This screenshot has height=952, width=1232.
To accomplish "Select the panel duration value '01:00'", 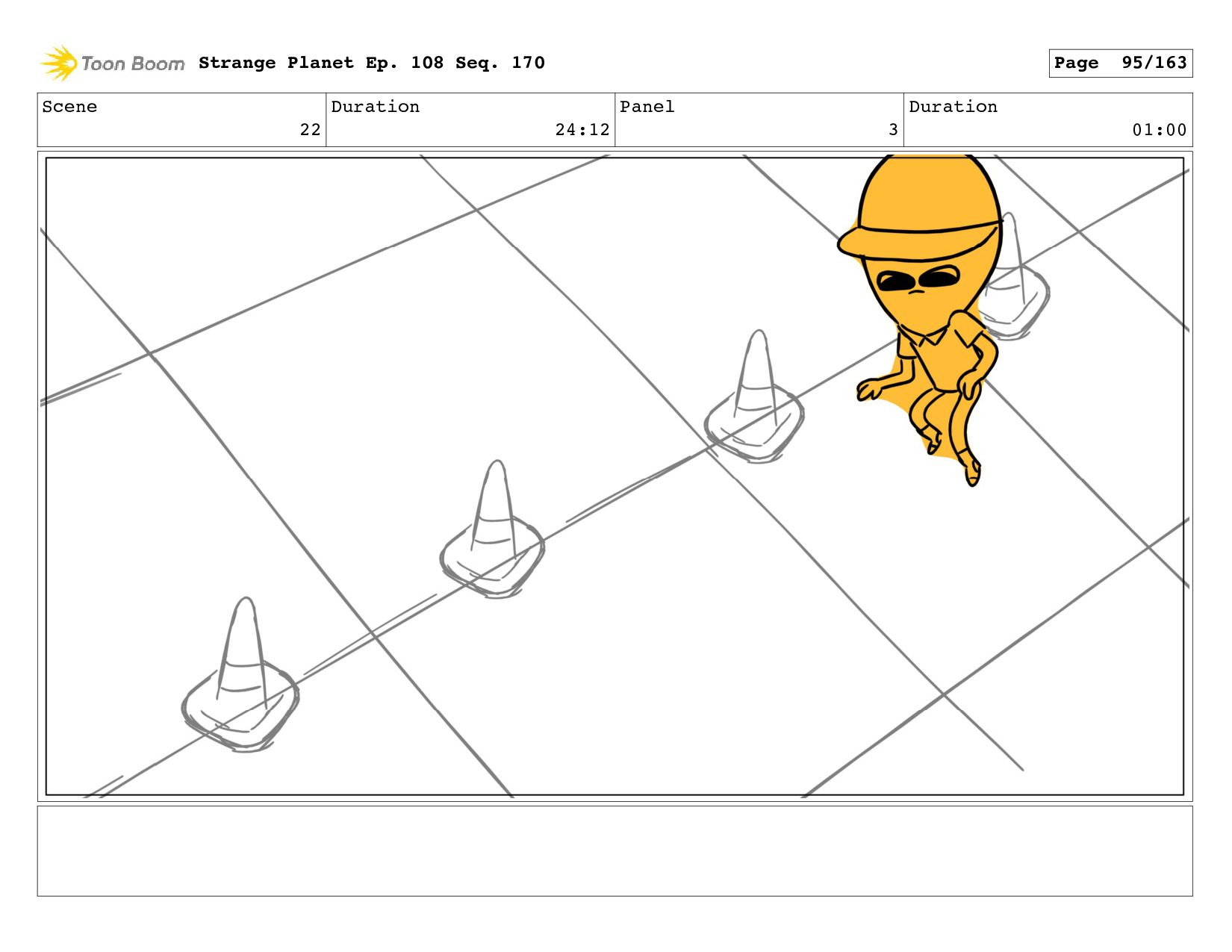I will point(1159,130).
